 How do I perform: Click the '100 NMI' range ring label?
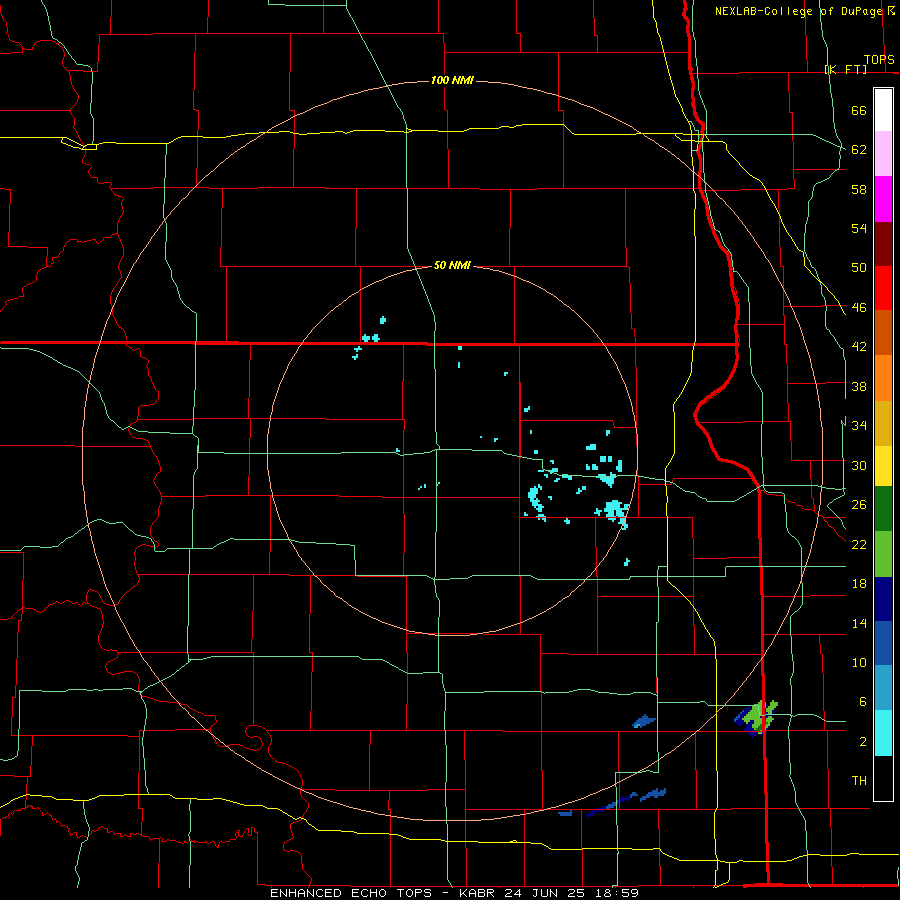(x=452, y=80)
